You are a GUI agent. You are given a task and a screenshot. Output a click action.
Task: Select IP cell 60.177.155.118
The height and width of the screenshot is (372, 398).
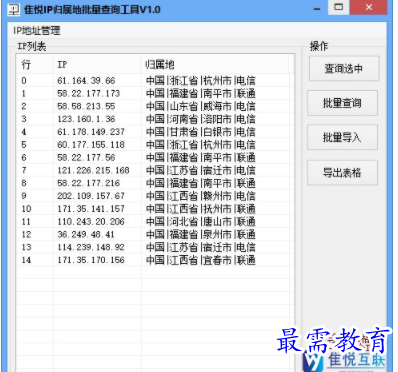click(x=91, y=145)
